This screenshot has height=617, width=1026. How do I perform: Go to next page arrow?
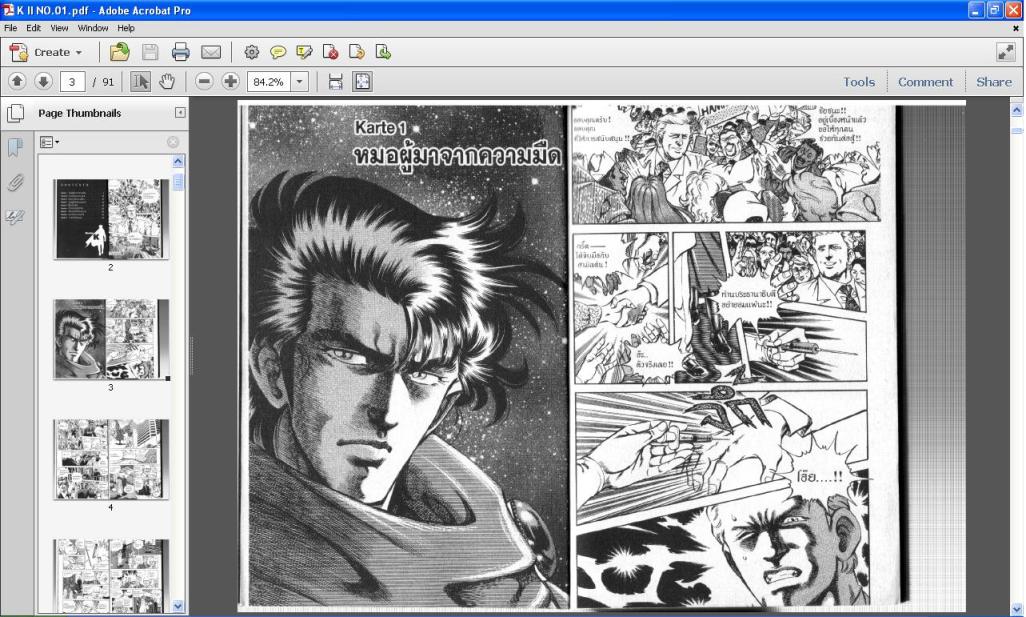pos(43,82)
